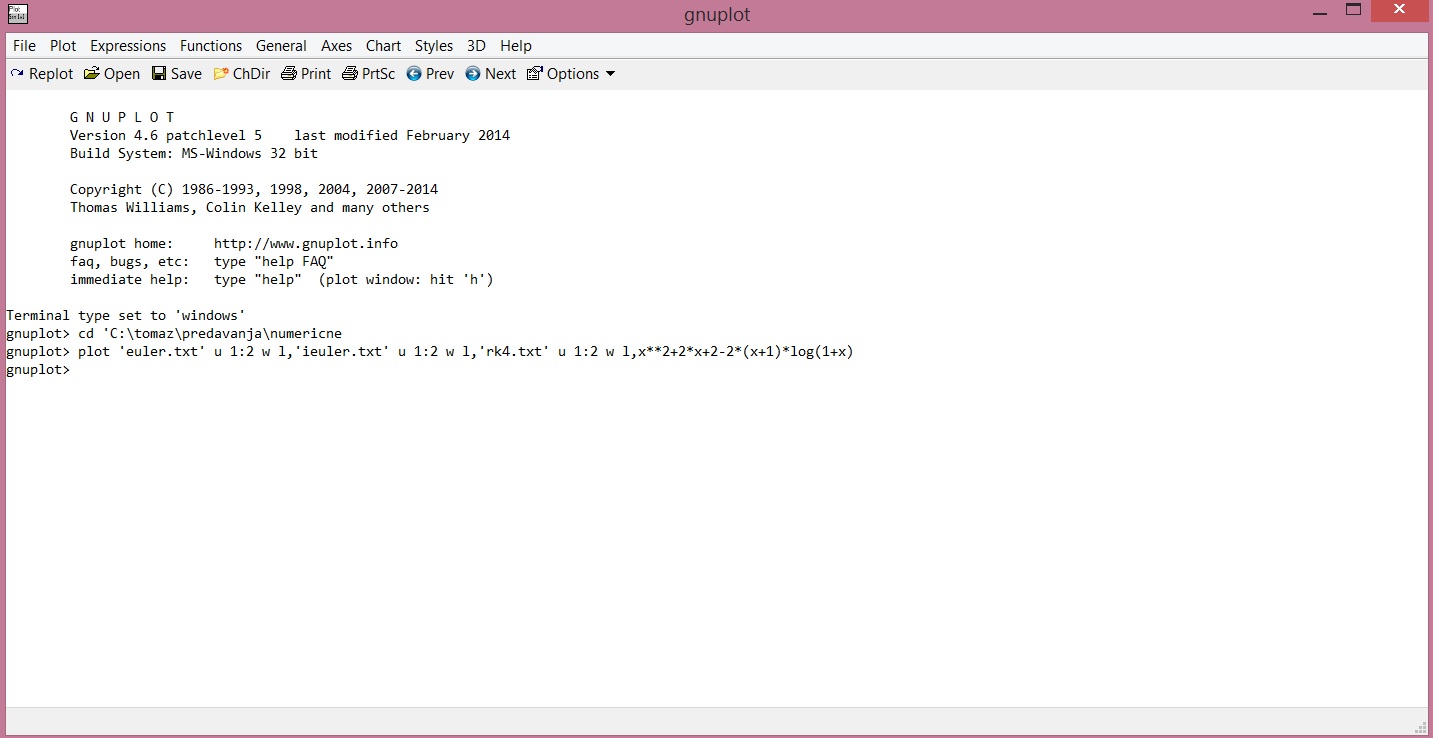The height and width of the screenshot is (738, 1433).
Task: Open the Styles menu
Action: pyautogui.click(x=434, y=46)
